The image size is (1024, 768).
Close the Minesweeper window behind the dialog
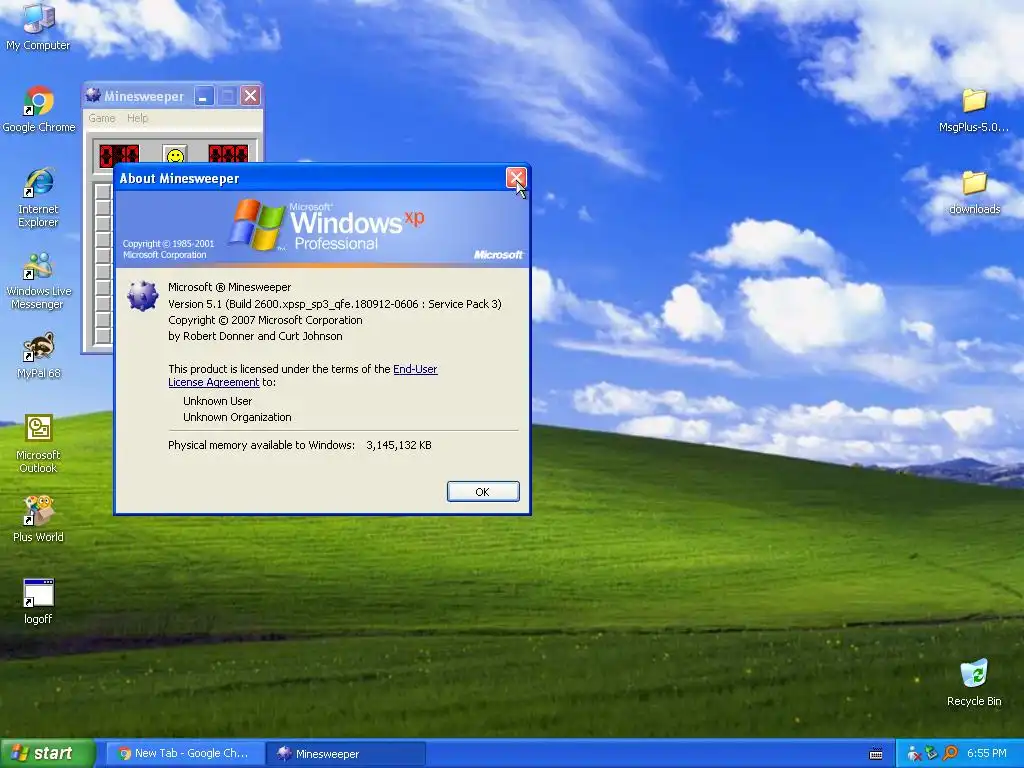(x=250, y=96)
